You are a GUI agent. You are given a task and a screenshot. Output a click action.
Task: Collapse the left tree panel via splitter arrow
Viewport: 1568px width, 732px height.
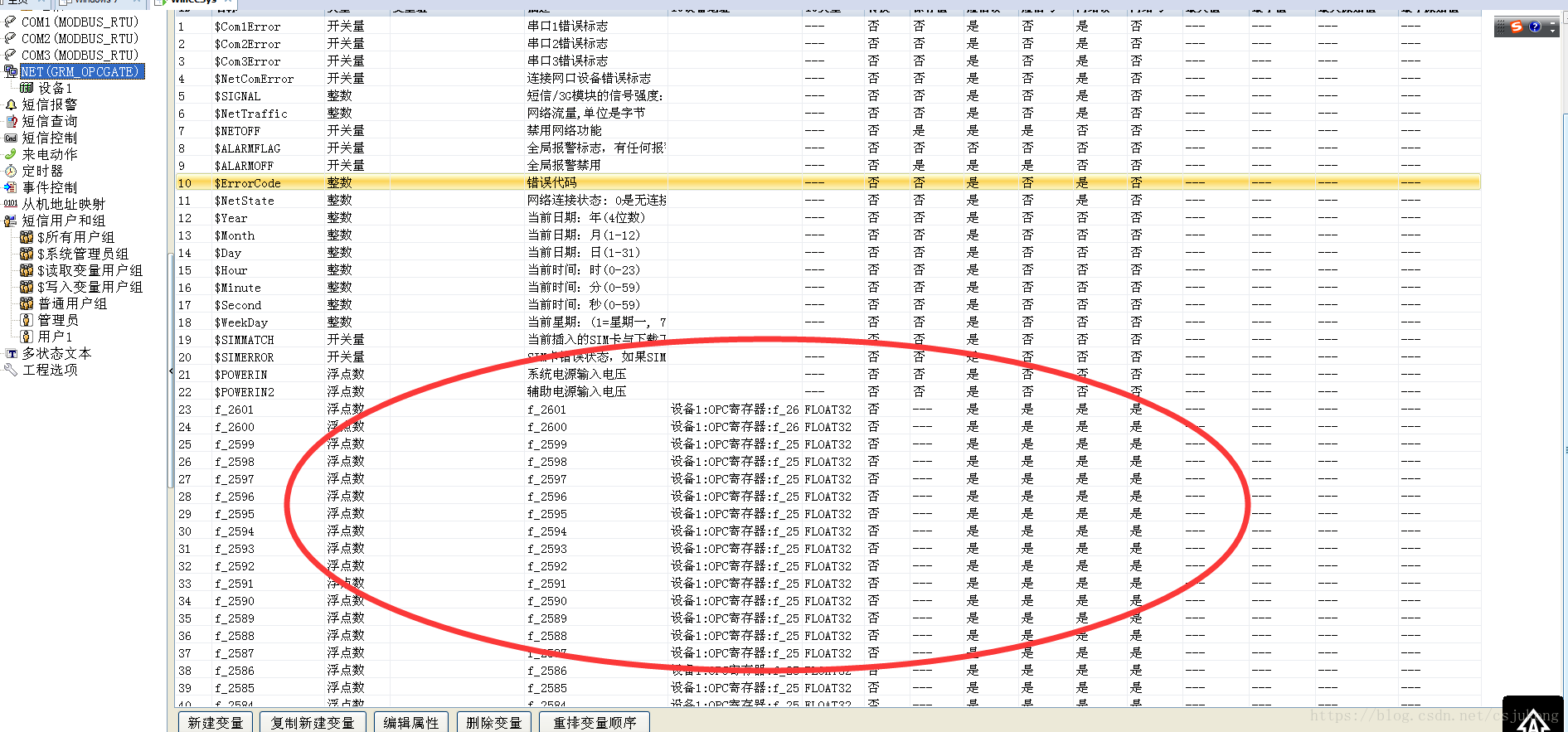[171, 371]
